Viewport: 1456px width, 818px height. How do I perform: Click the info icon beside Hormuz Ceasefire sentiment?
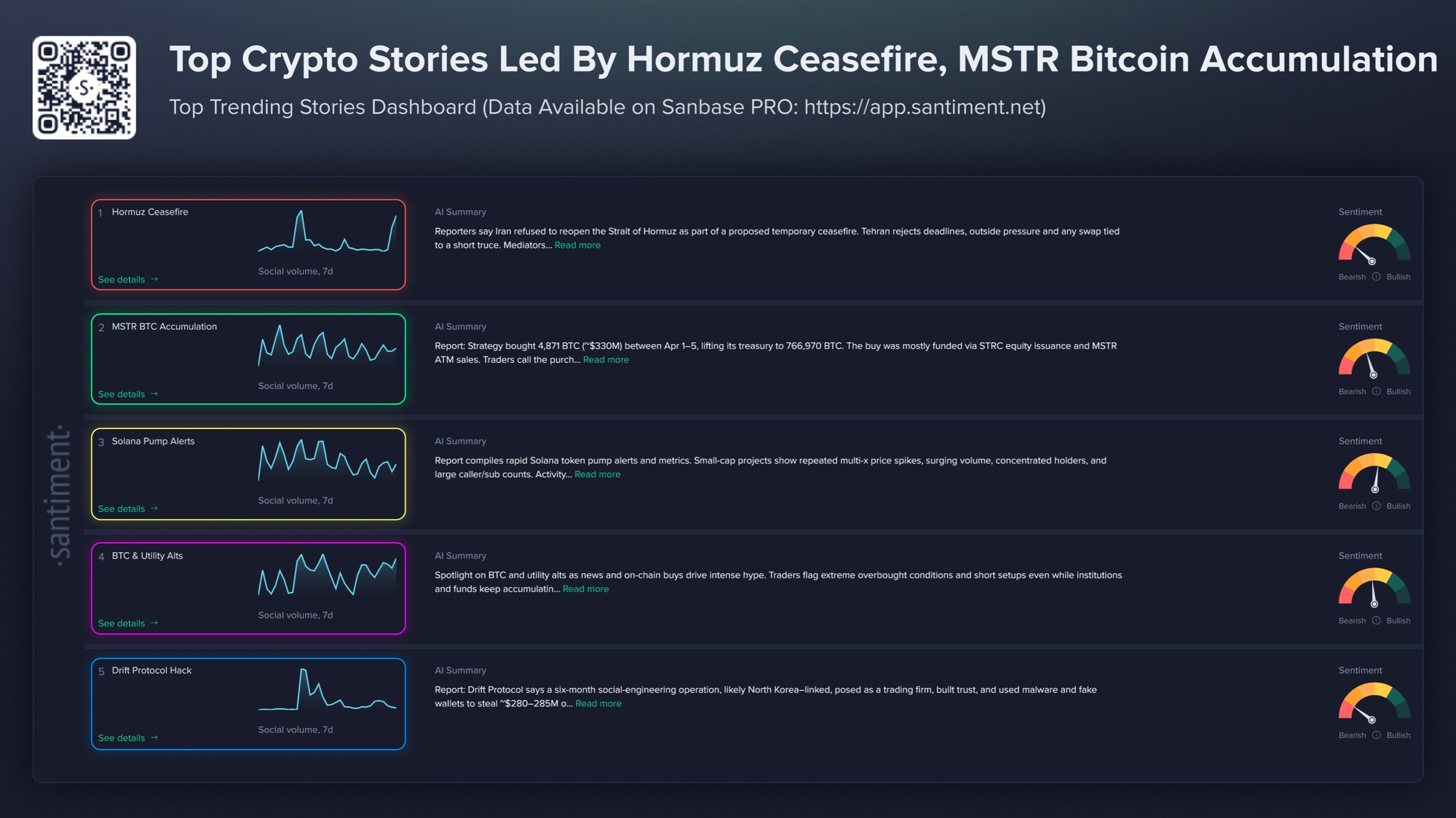tap(1376, 277)
